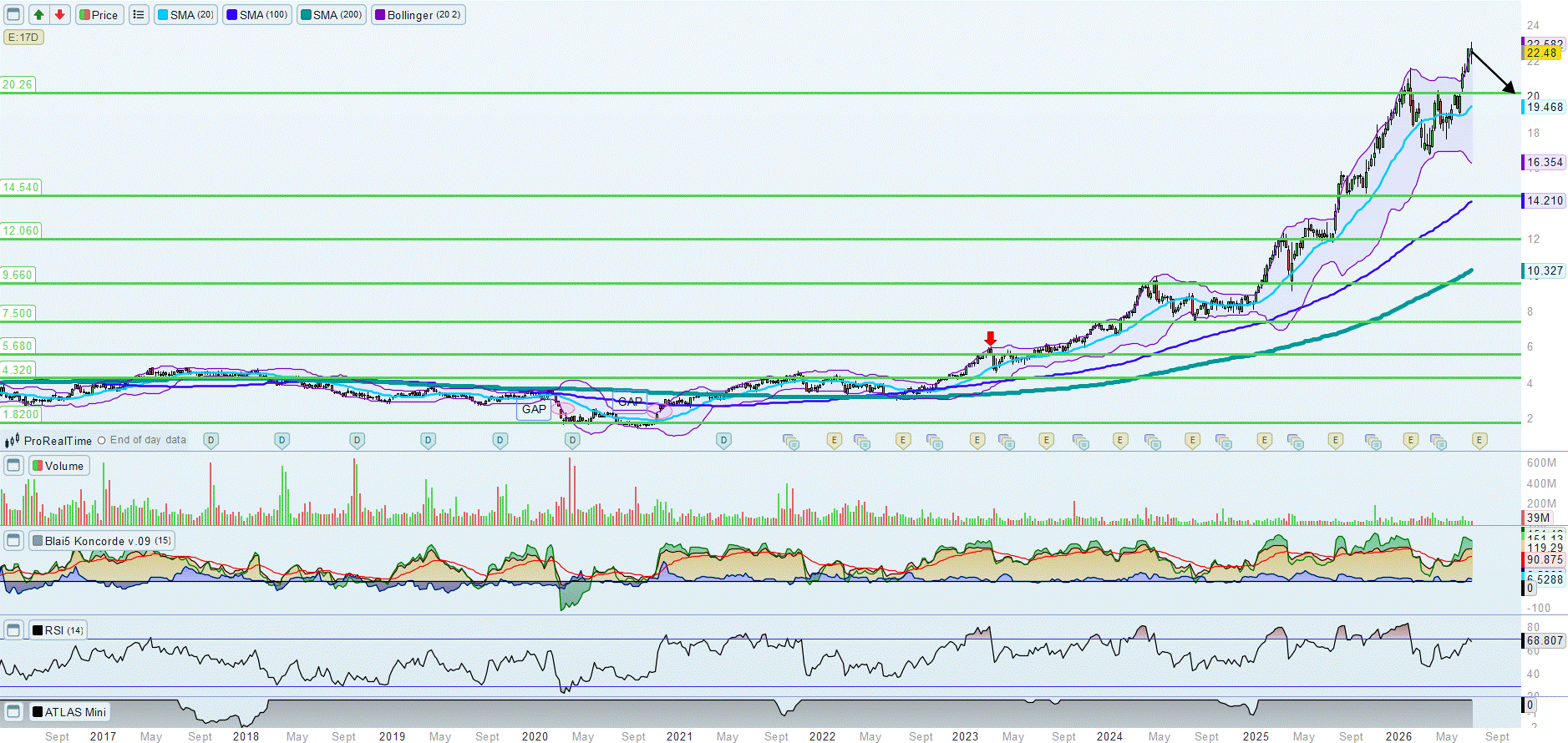Click the E:17D earnings countdown label
Image resolution: width=1568 pixels, height=743 pixels.
click(23, 38)
